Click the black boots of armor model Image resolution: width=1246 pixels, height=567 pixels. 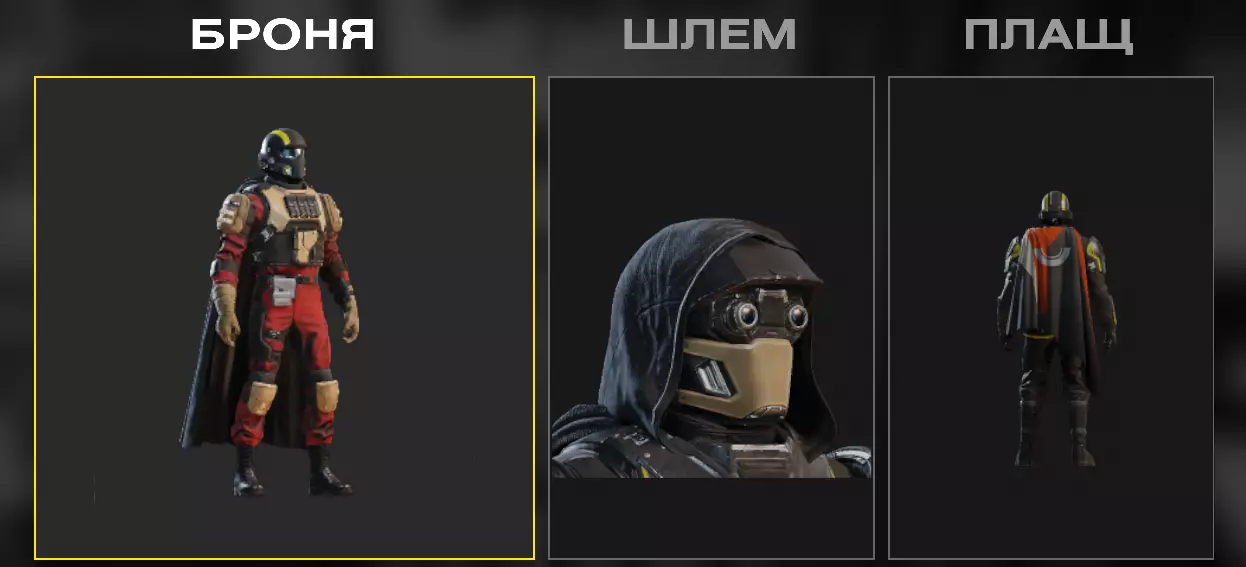(292, 472)
